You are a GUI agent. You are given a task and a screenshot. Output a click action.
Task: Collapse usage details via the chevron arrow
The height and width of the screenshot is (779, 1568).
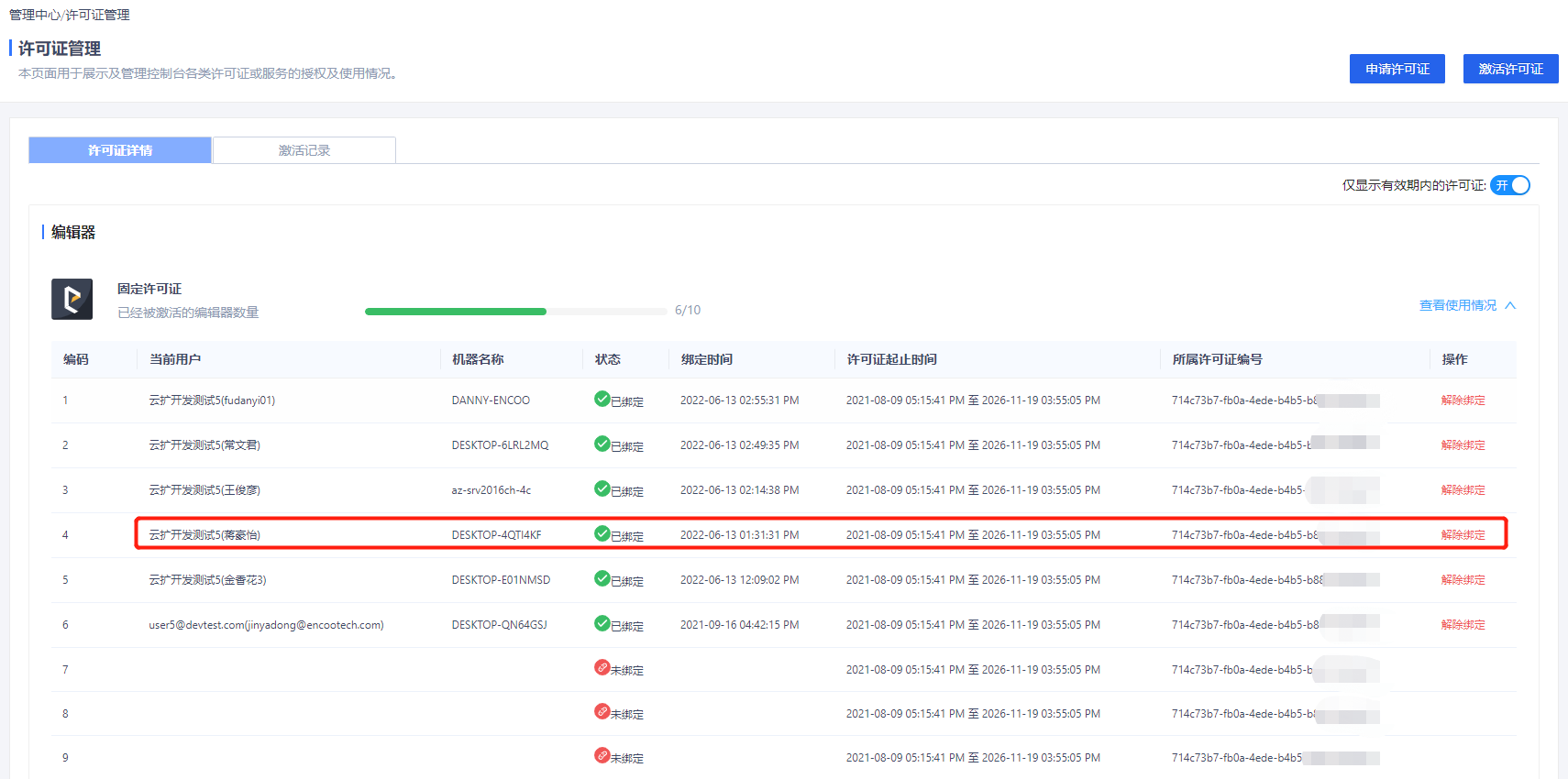coord(1510,305)
